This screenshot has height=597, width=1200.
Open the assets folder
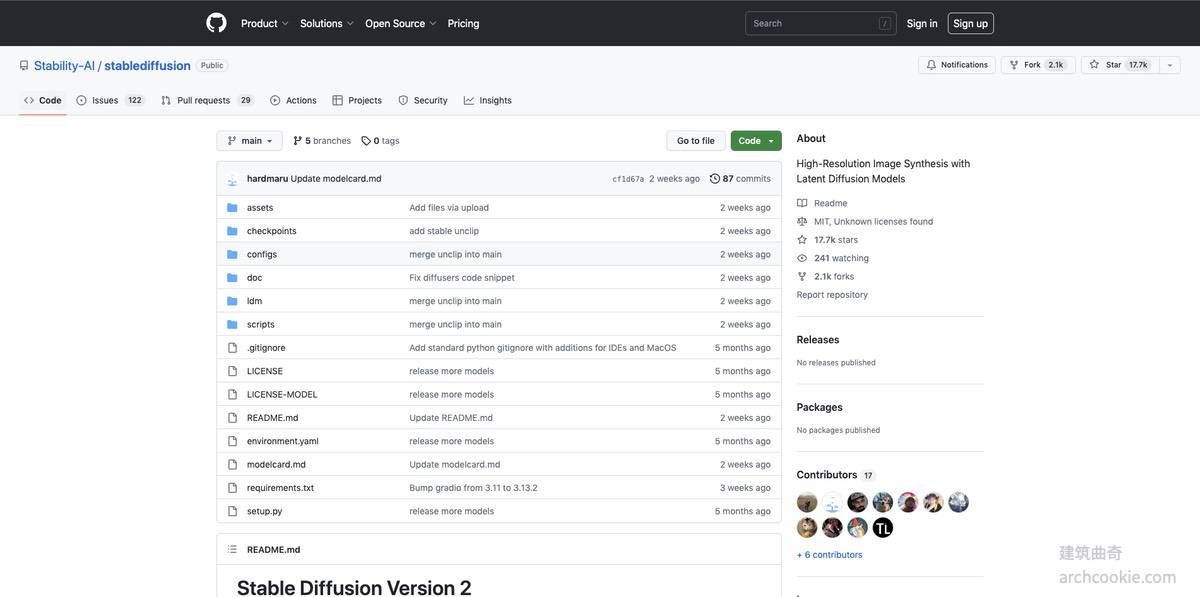(x=260, y=208)
